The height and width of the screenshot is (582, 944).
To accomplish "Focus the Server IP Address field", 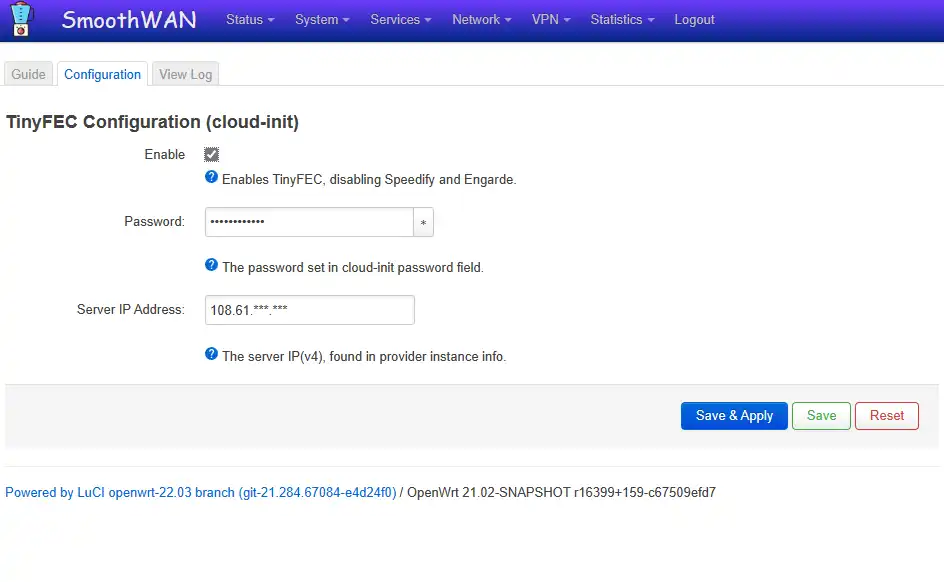I will point(309,310).
